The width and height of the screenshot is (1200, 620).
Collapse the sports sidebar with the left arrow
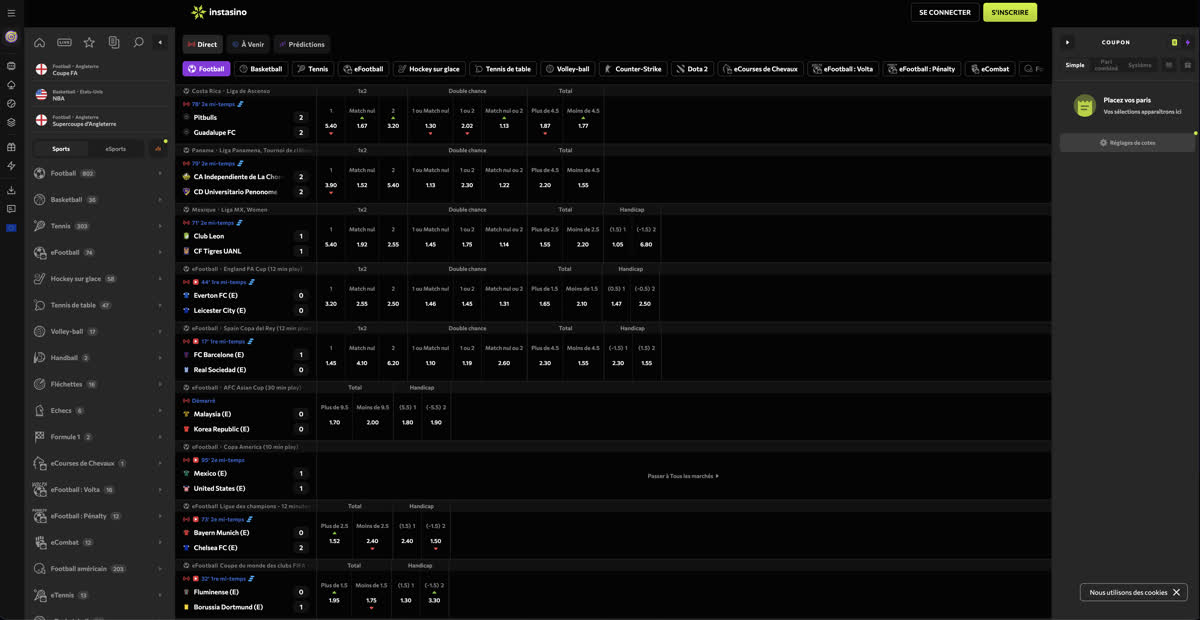[161, 43]
